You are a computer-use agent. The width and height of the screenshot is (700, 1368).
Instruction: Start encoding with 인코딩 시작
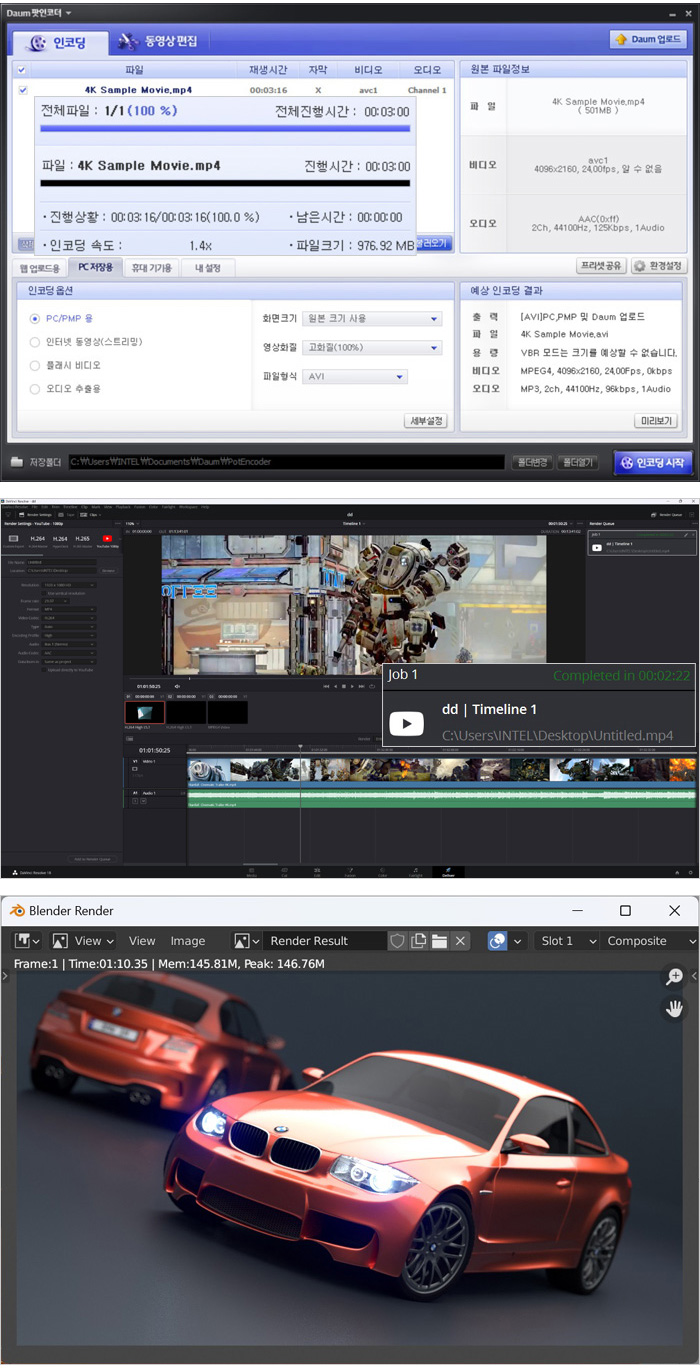coord(652,462)
